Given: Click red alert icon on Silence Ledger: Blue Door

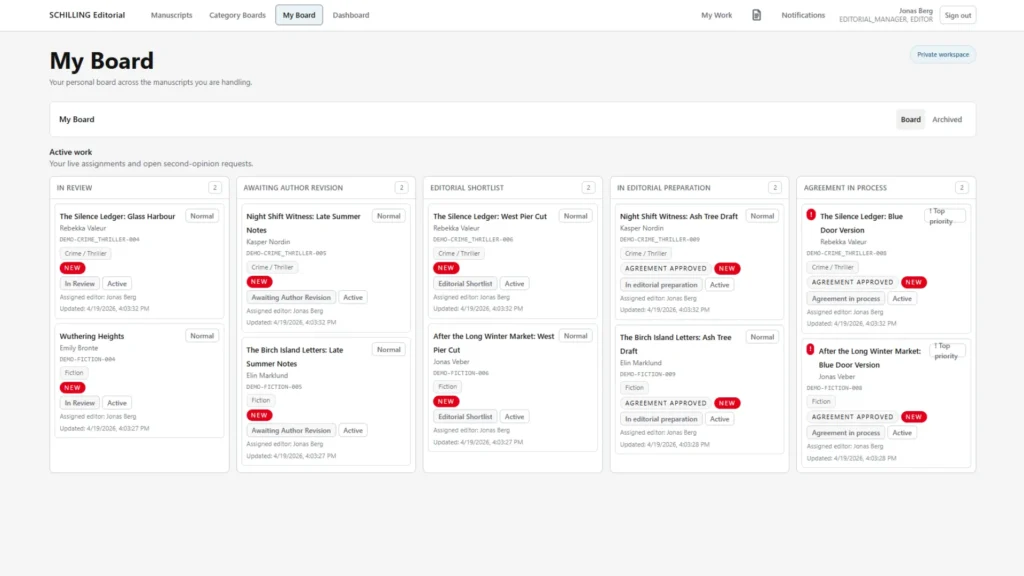Looking at the screenshot, I should pos(811,215).
